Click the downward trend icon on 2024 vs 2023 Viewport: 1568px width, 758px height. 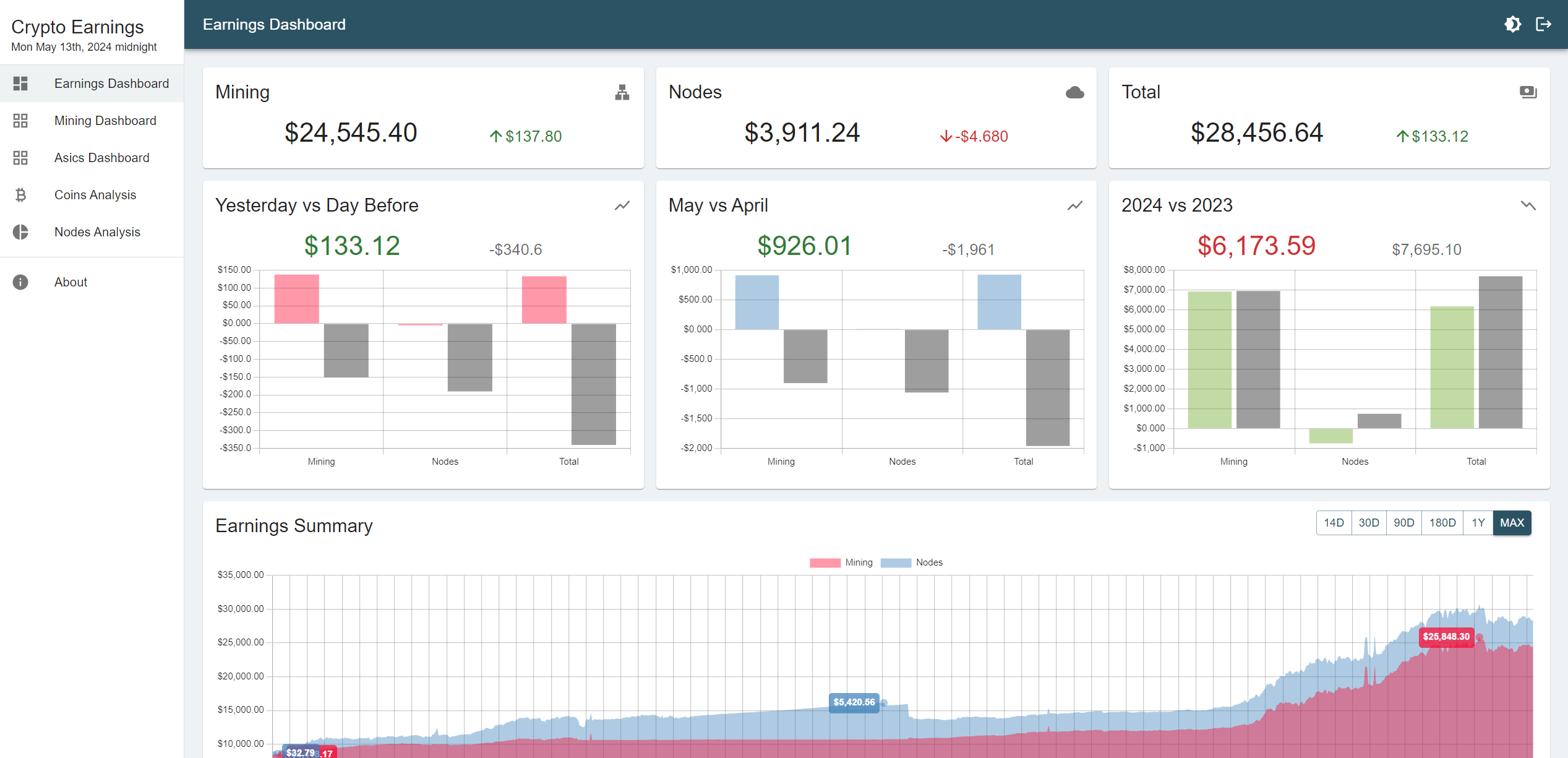[1528, 205]
